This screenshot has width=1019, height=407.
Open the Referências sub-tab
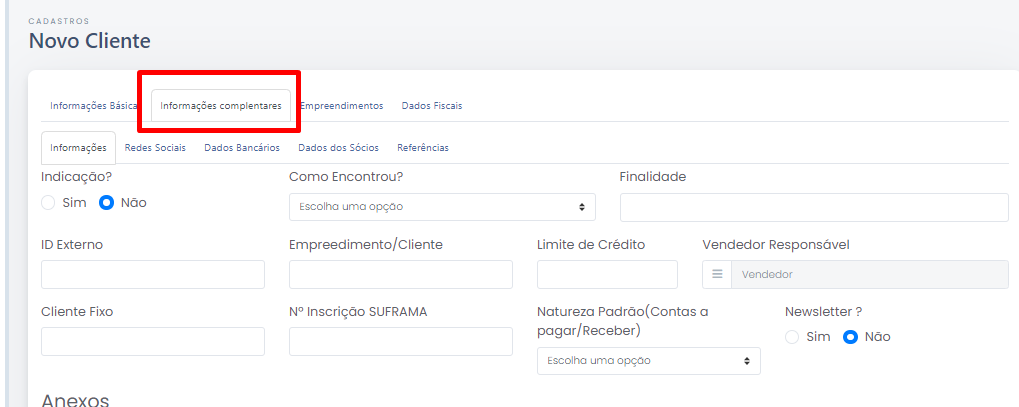[x=423, y=148]
